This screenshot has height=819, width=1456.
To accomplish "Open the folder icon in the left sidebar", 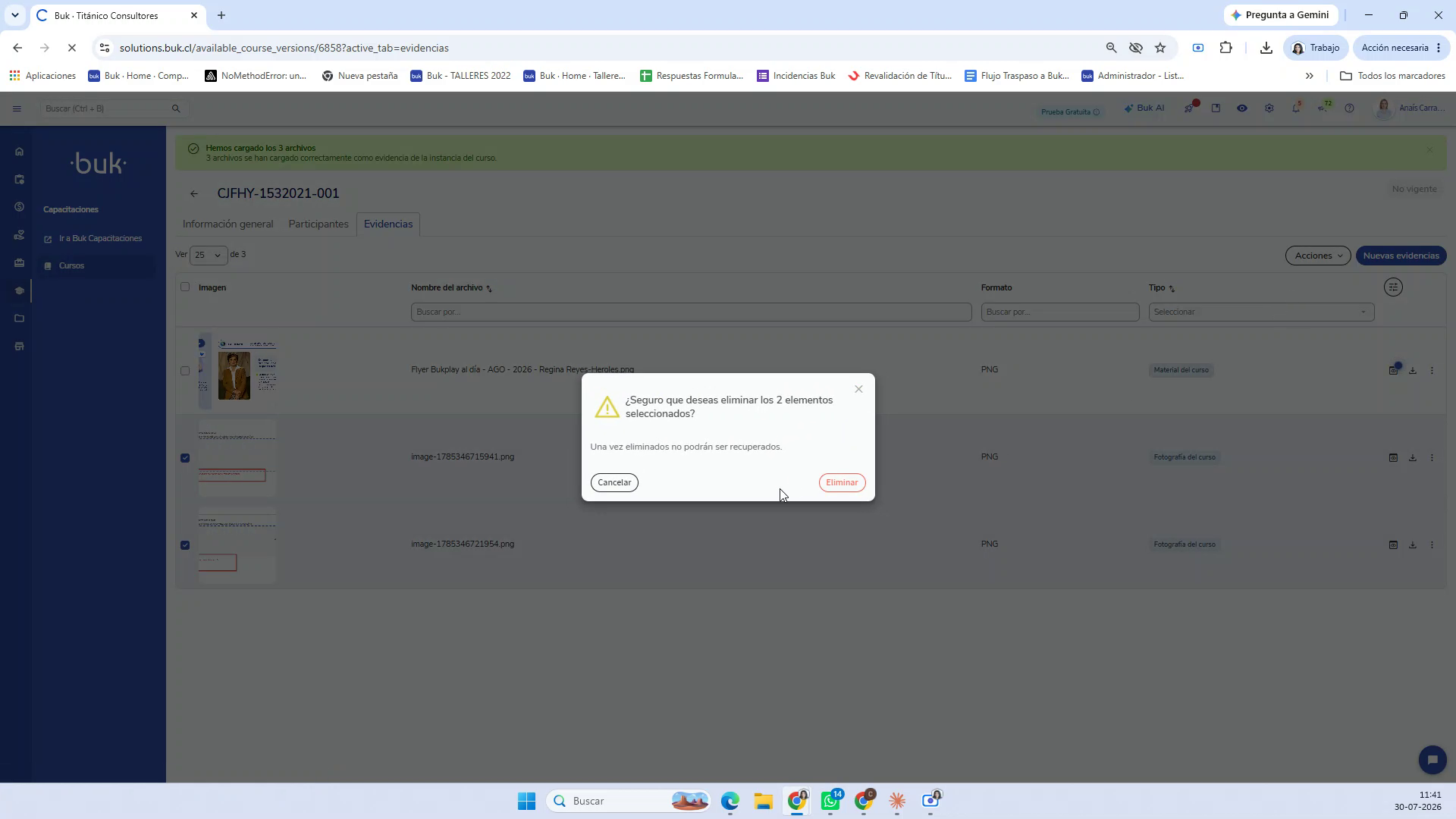I will coord(19,318).
